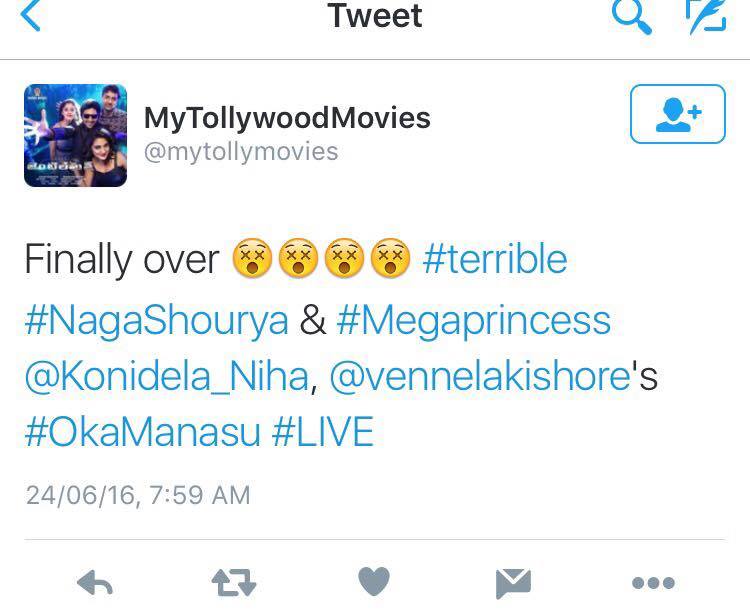Open the @mytollymovies handle
This screenshot has height=614, width=750.
click(241, 152)
